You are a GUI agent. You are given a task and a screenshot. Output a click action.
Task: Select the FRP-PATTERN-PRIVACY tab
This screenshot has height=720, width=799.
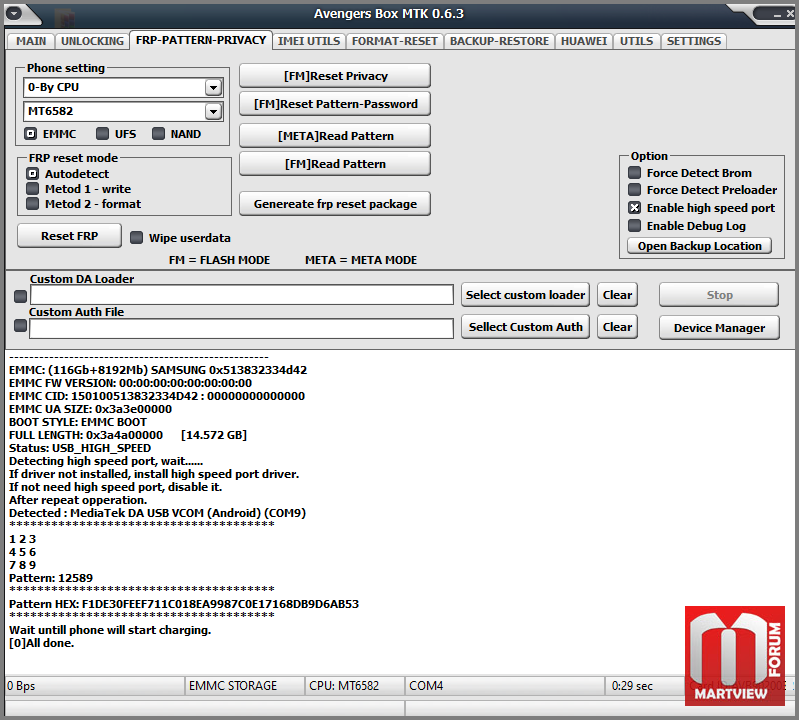201,40
